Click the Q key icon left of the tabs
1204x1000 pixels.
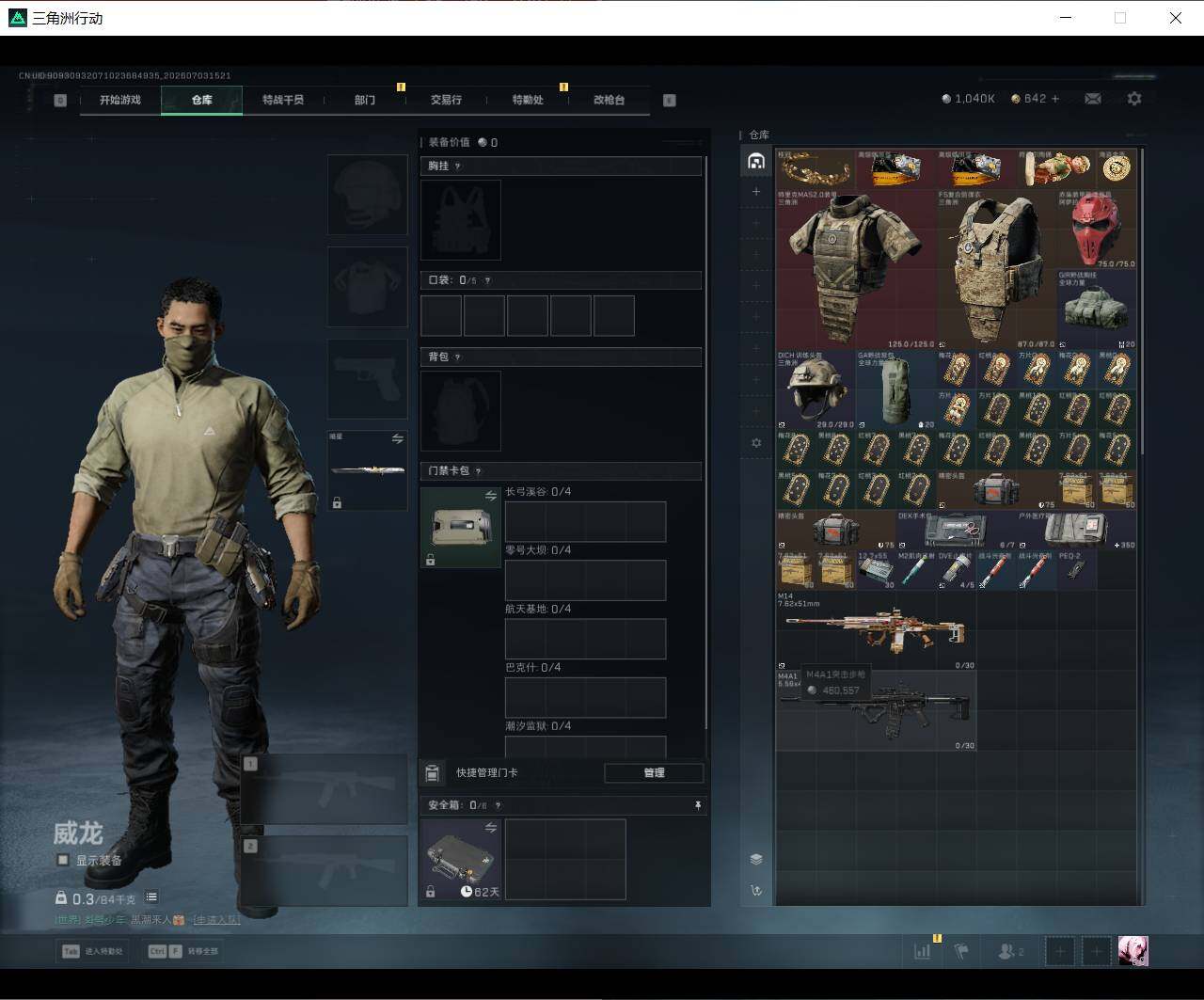pyautogui.click(x=60, y=100)
